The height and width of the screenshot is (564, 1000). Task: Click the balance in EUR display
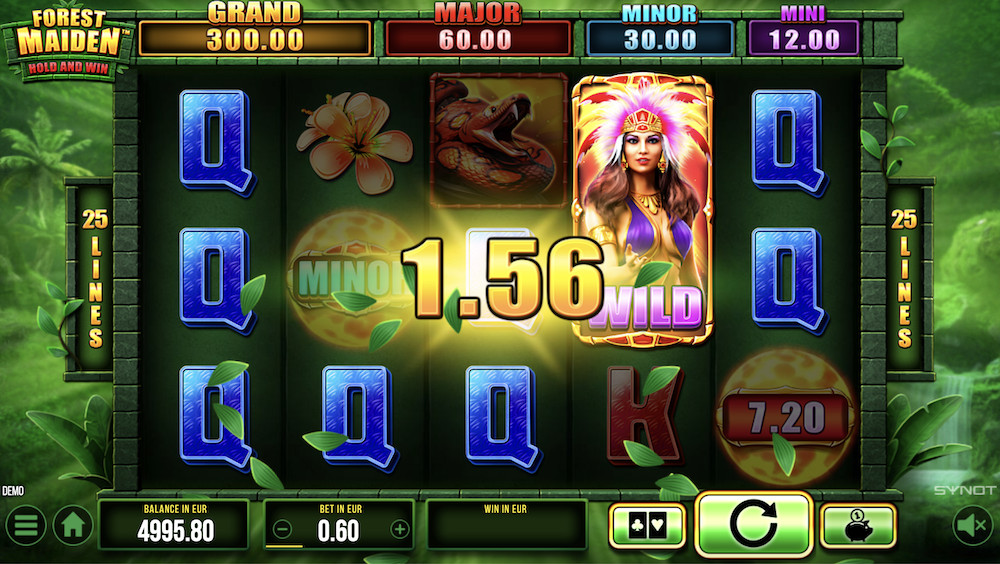173,524
